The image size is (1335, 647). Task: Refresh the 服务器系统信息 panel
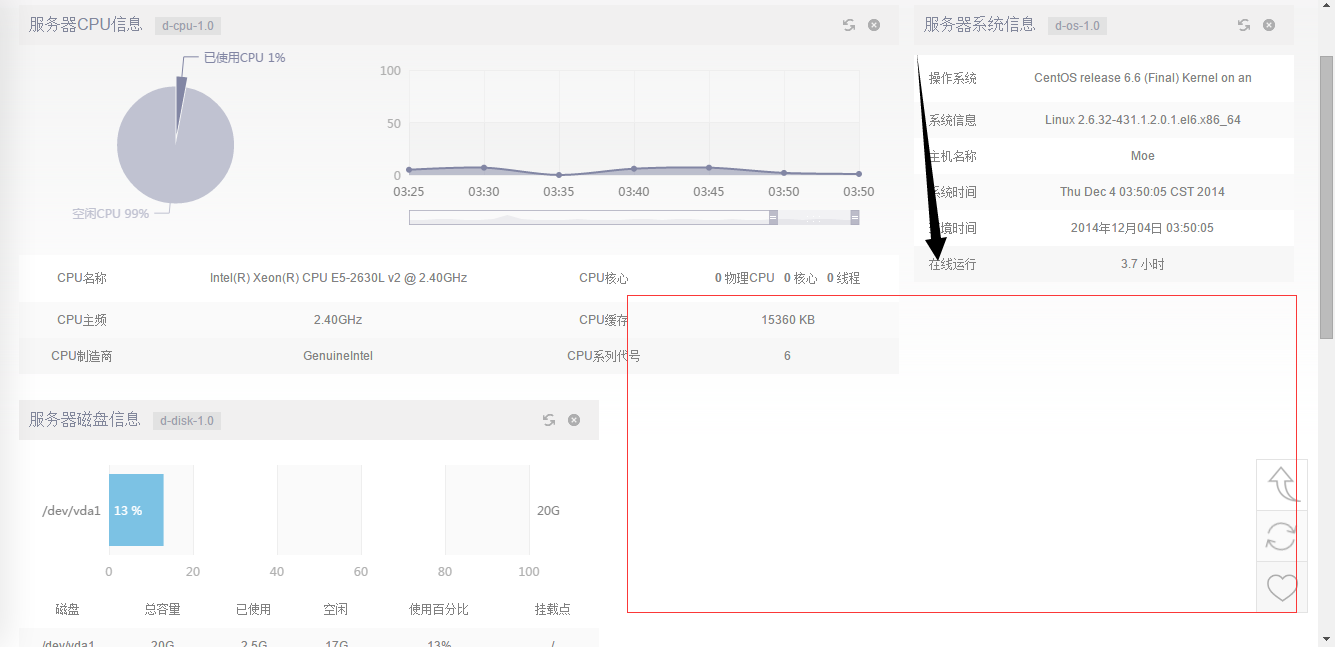point(1243,25)
